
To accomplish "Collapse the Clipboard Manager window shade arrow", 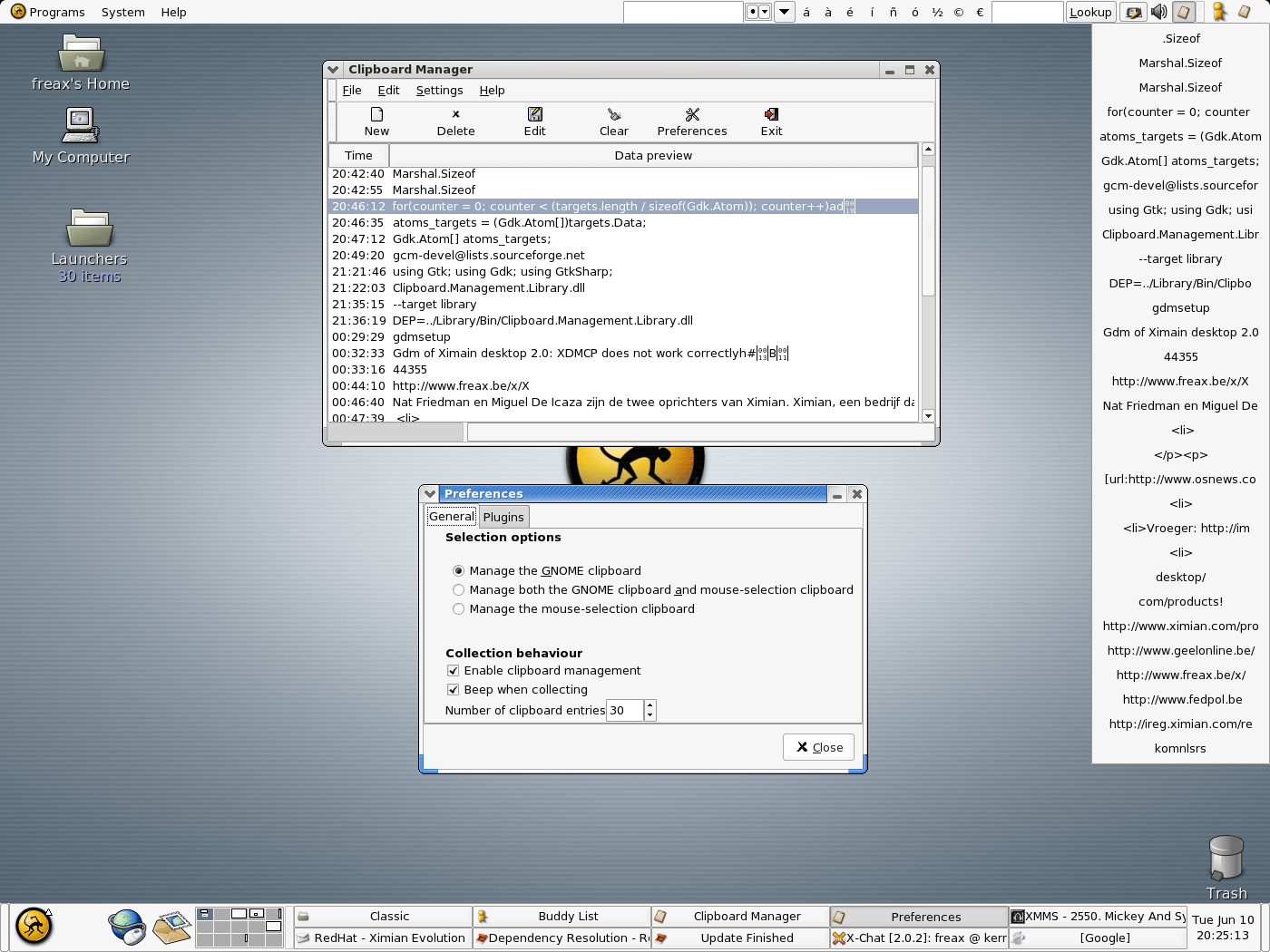I will click(332, 69).
